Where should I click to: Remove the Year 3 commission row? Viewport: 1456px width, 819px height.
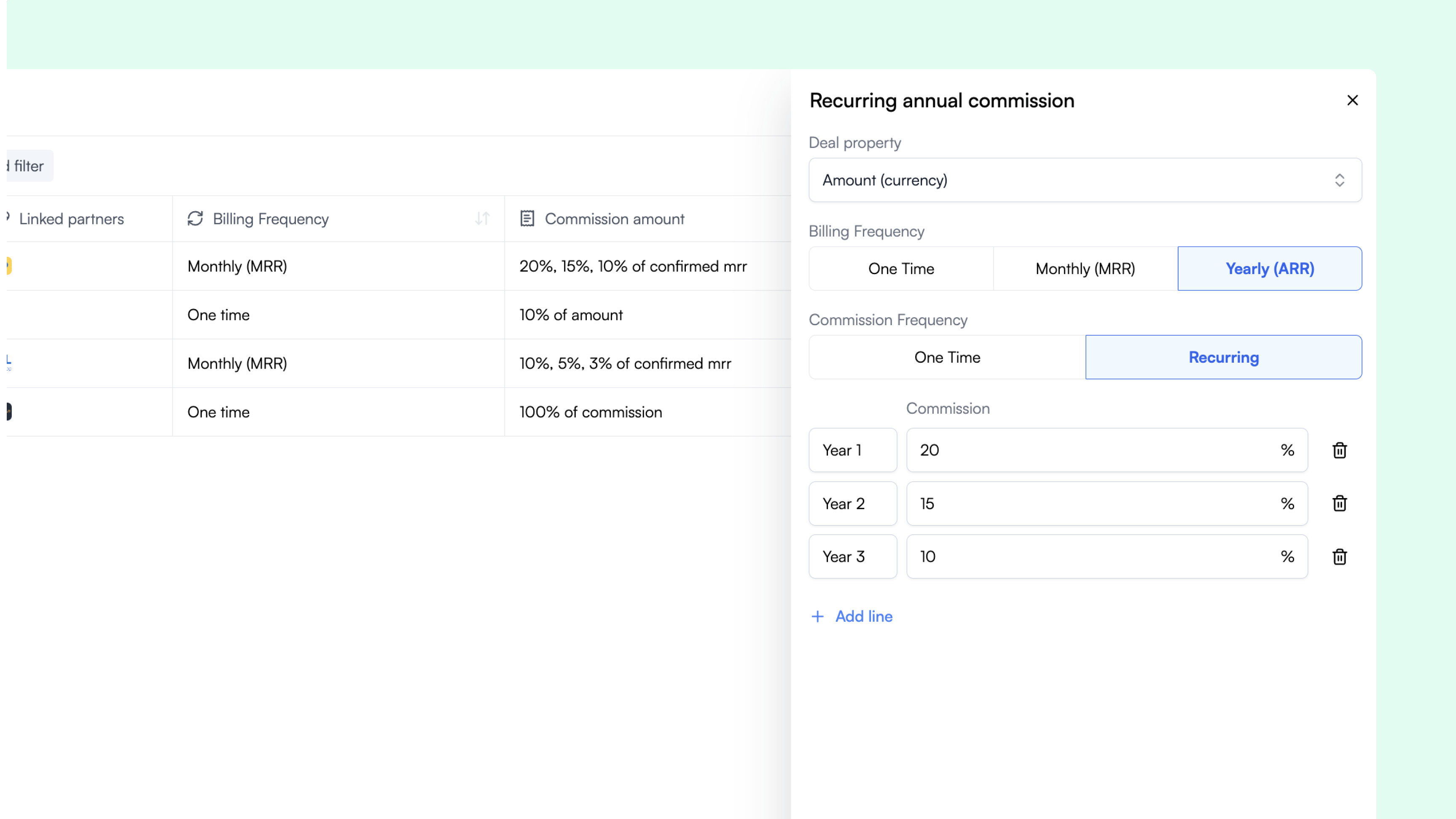[1339, 557]
